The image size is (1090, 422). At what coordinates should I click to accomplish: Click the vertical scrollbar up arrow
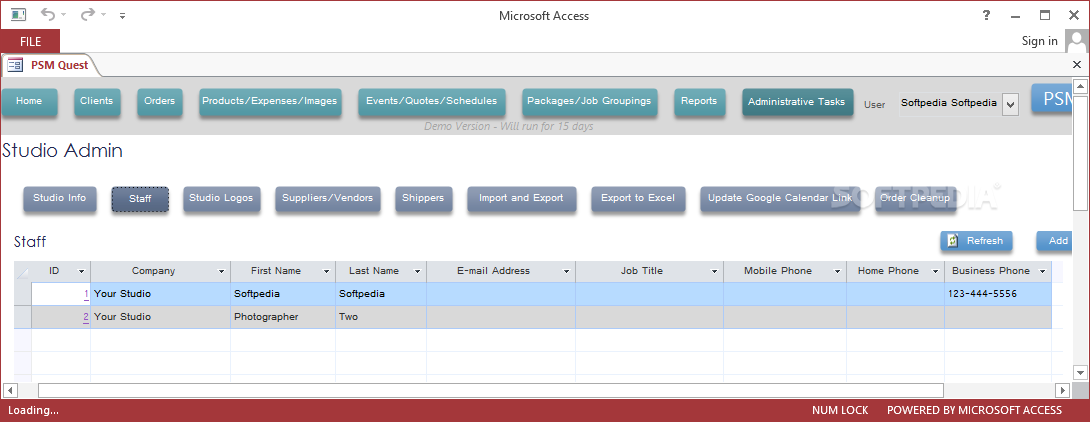tap(1080, 86)
